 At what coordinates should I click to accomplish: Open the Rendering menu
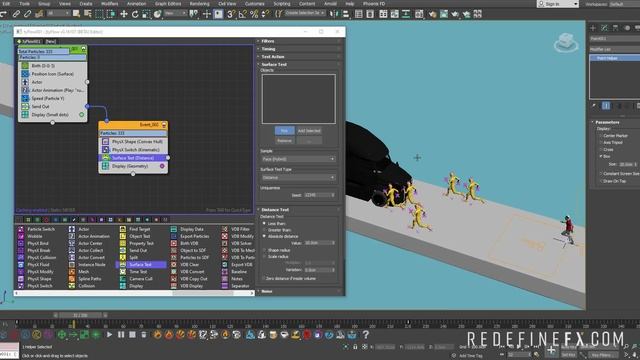point(199,4)
